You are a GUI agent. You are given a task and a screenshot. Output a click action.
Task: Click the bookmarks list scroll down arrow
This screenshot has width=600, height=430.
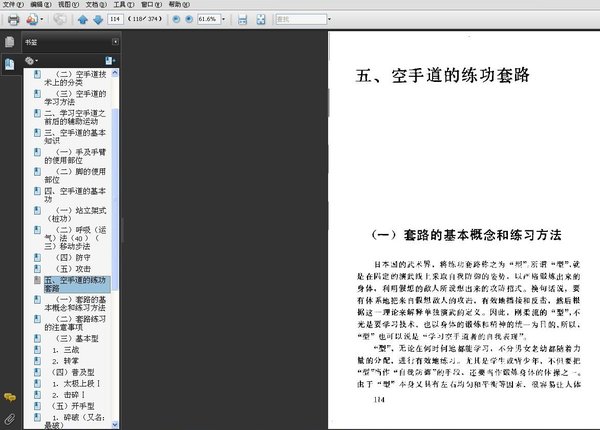[115, 425]
